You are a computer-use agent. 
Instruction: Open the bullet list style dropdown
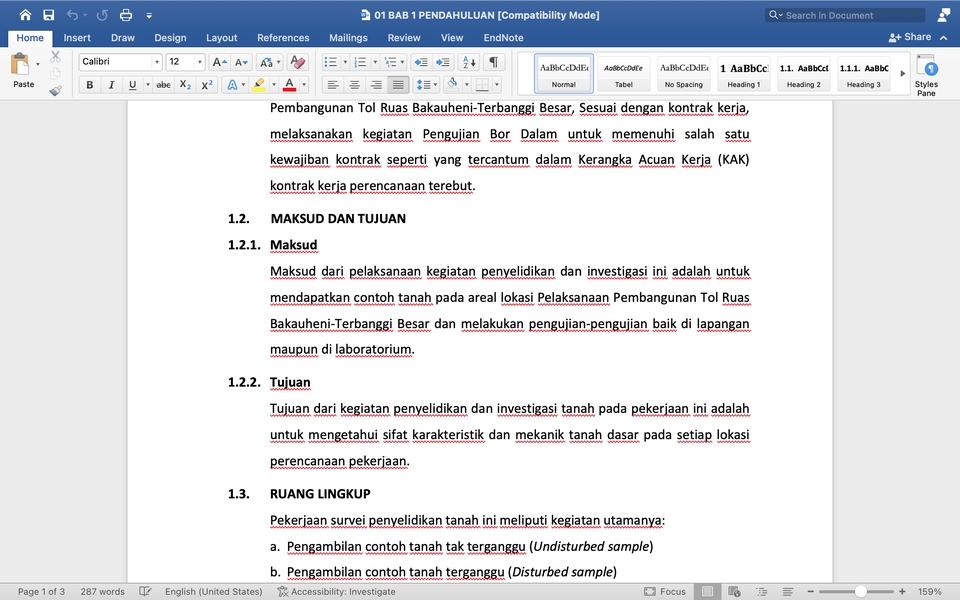coord(345,62)
